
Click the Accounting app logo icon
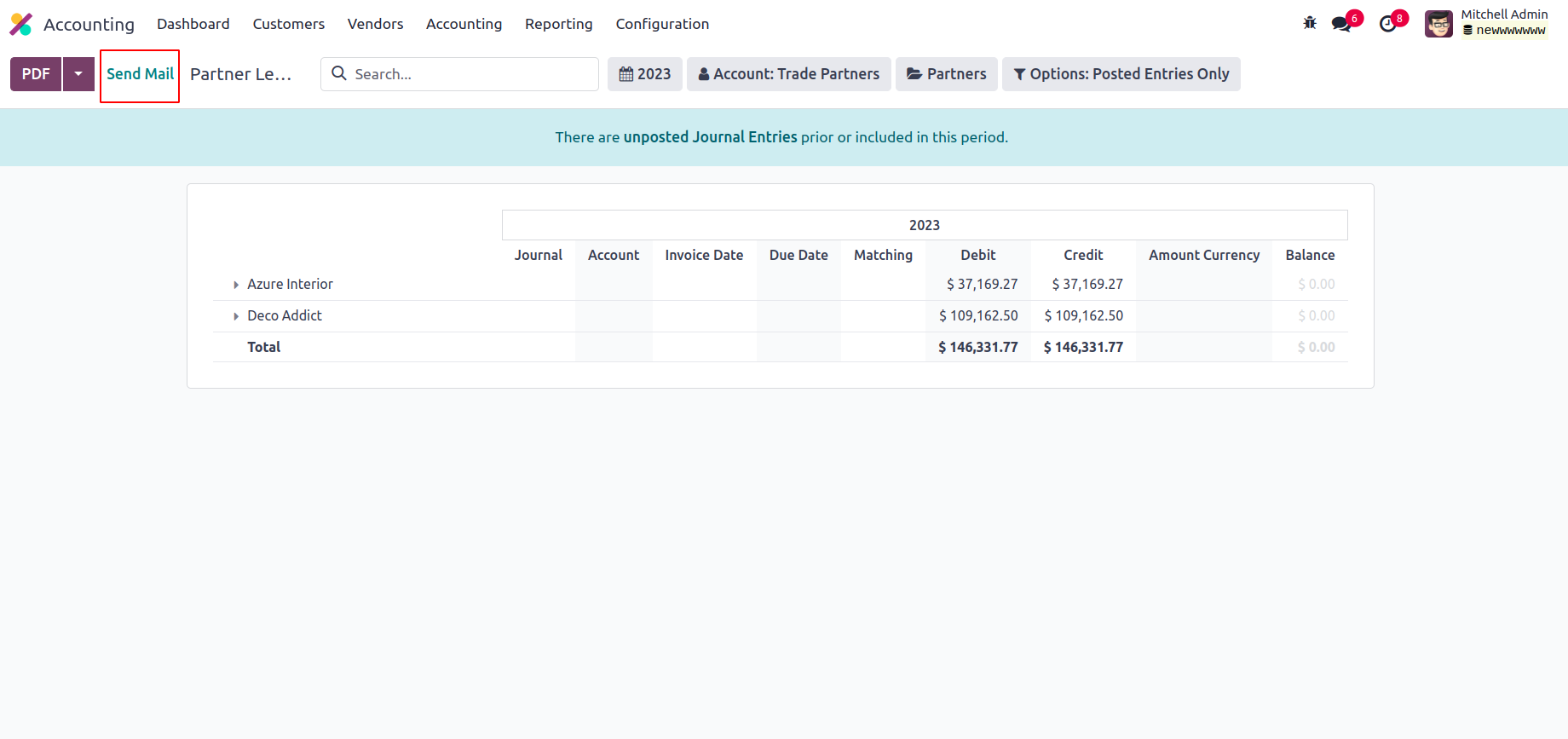tap(21, 24)
